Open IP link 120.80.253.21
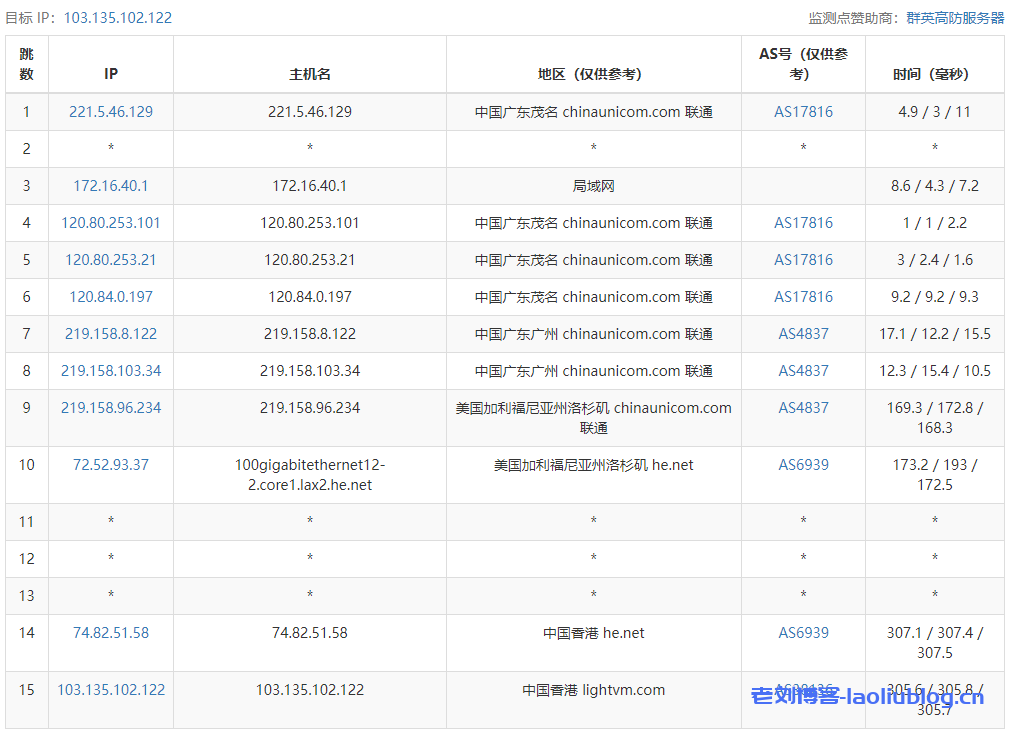Image resolution: width=1010 pixels, height=734 pixels. tap(111, 260)
